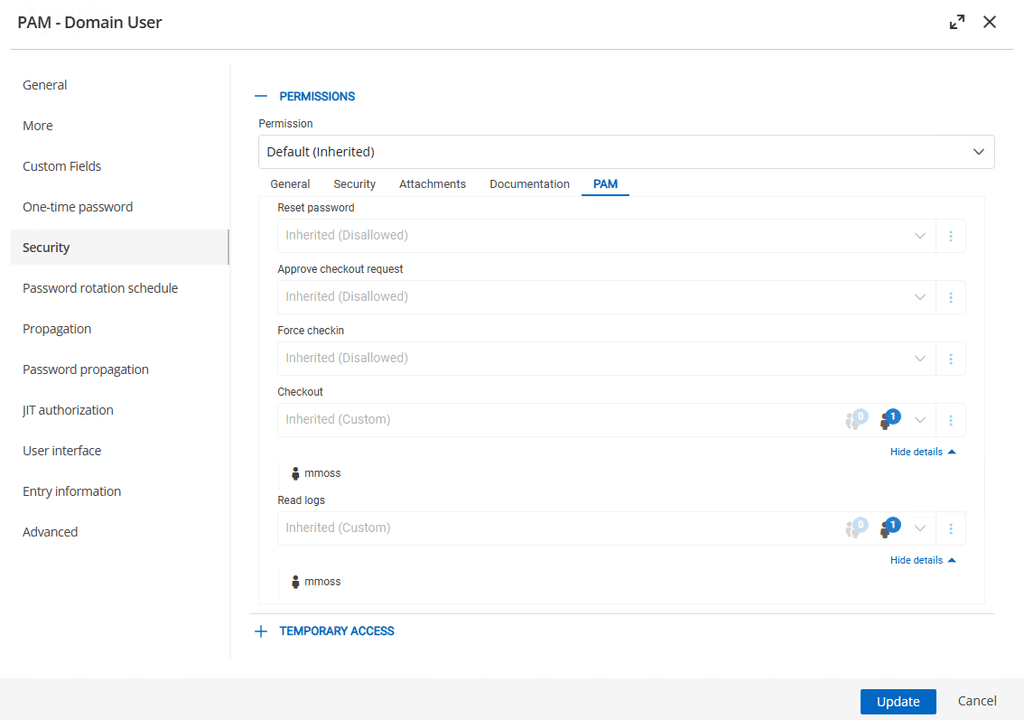The height and width of the screenshot is (720, 1024).
Task: Click the group count icon in Read logs
Action: coord(855,528)
